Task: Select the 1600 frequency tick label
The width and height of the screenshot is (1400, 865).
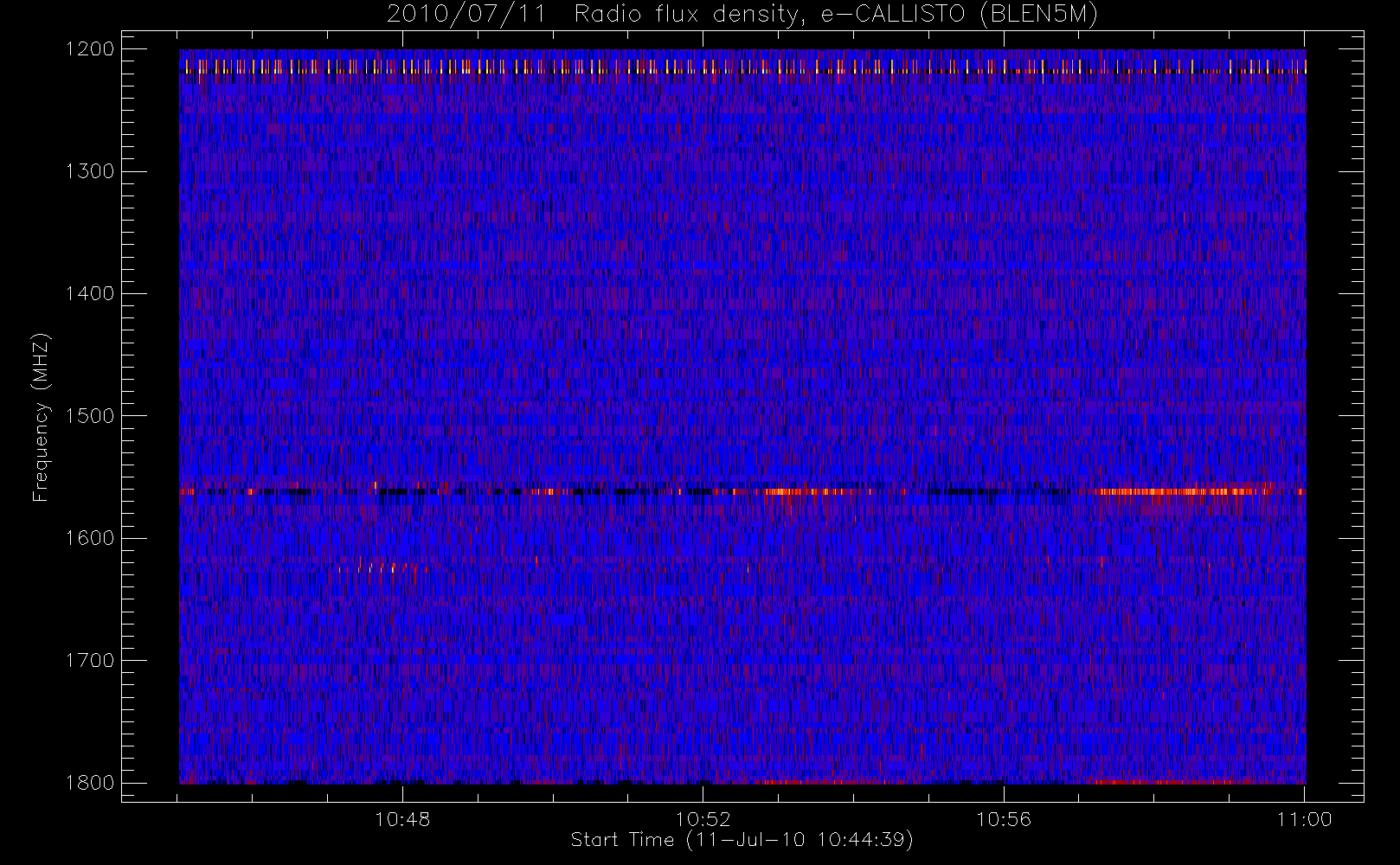Action: [90, 538]
